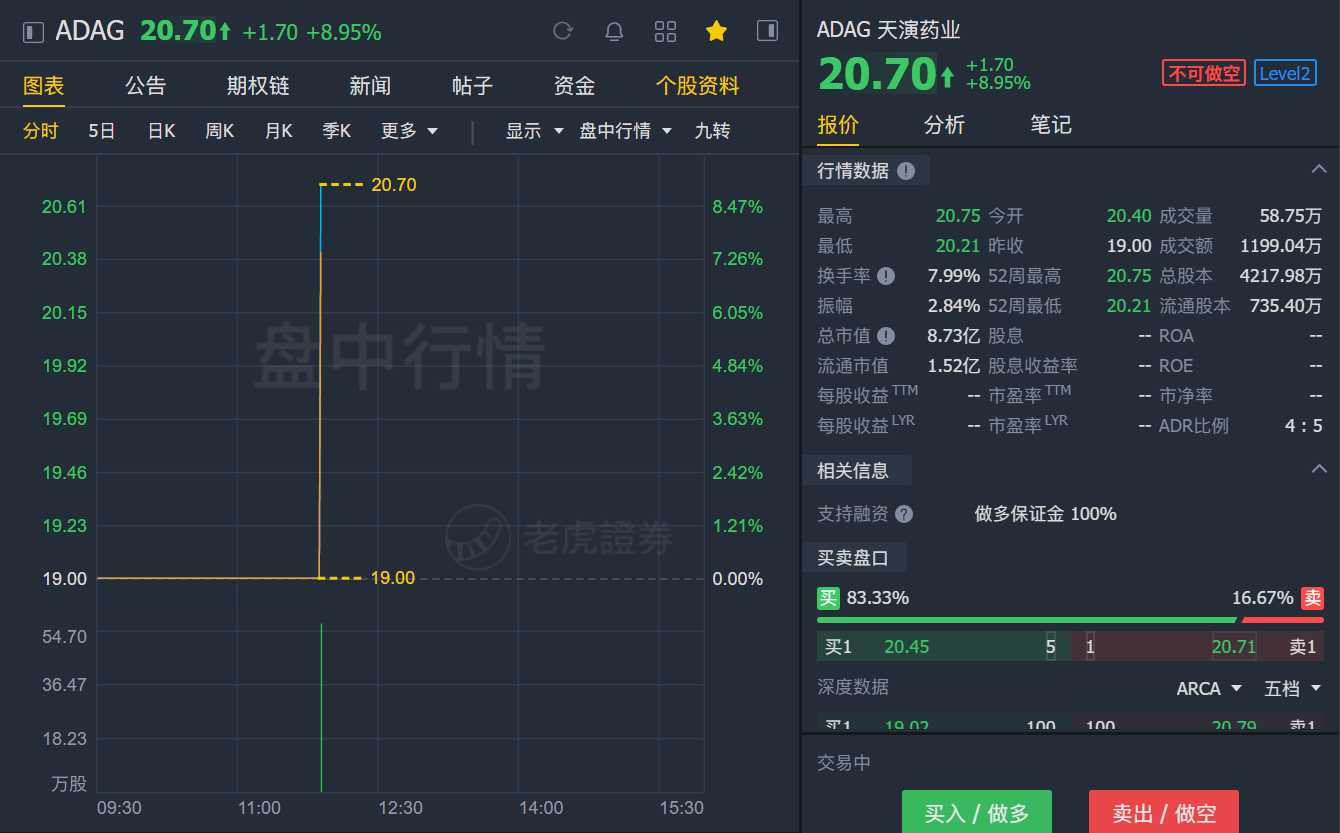The height and width of the screenshot is (833, 1340).
Task: Switch to the 期权链 tab
Action: pos(258,86)
